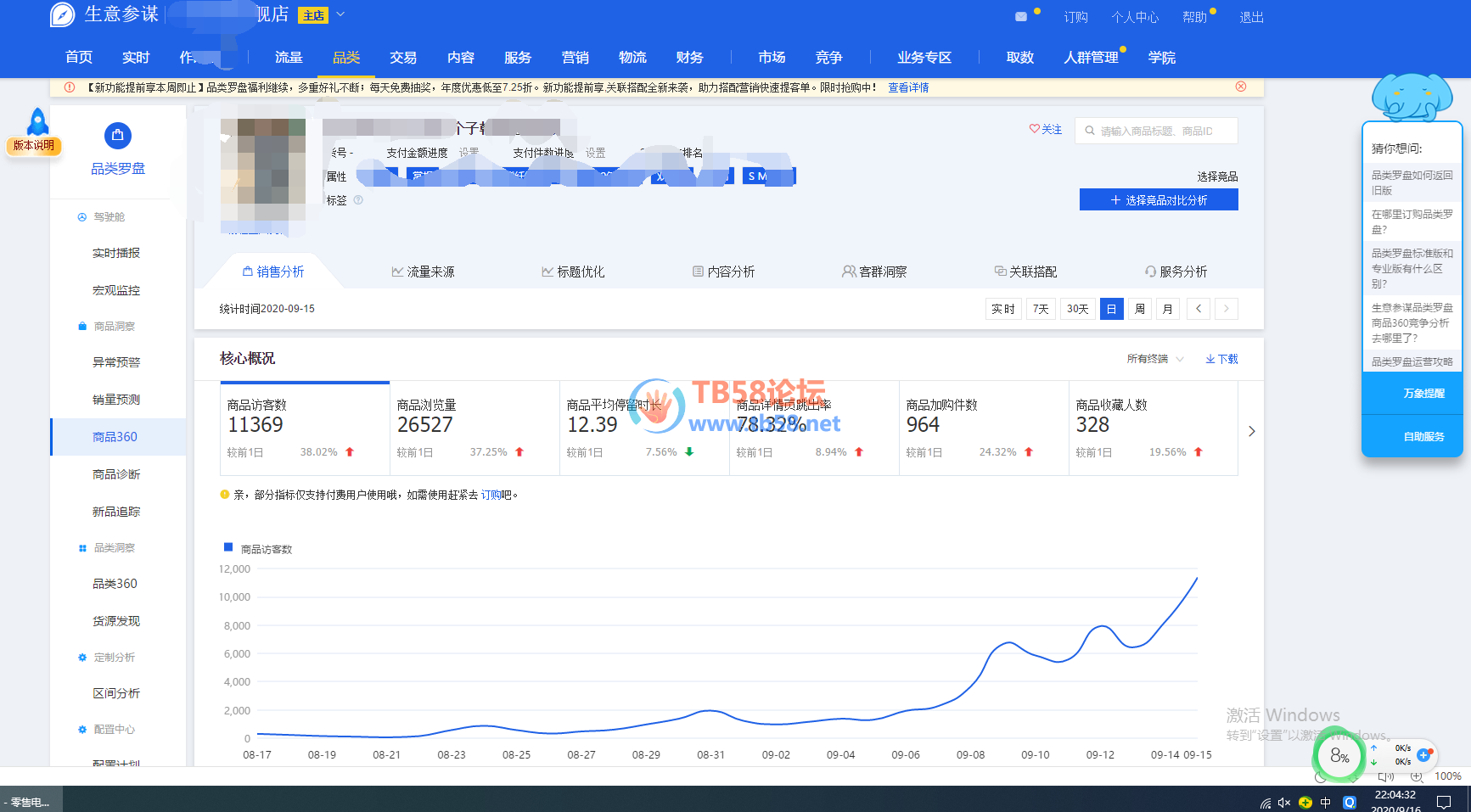Open the 市场 menu in top navigation
Image resolution: width=1471 pixels, height=812 pixels.
[771, 57]
